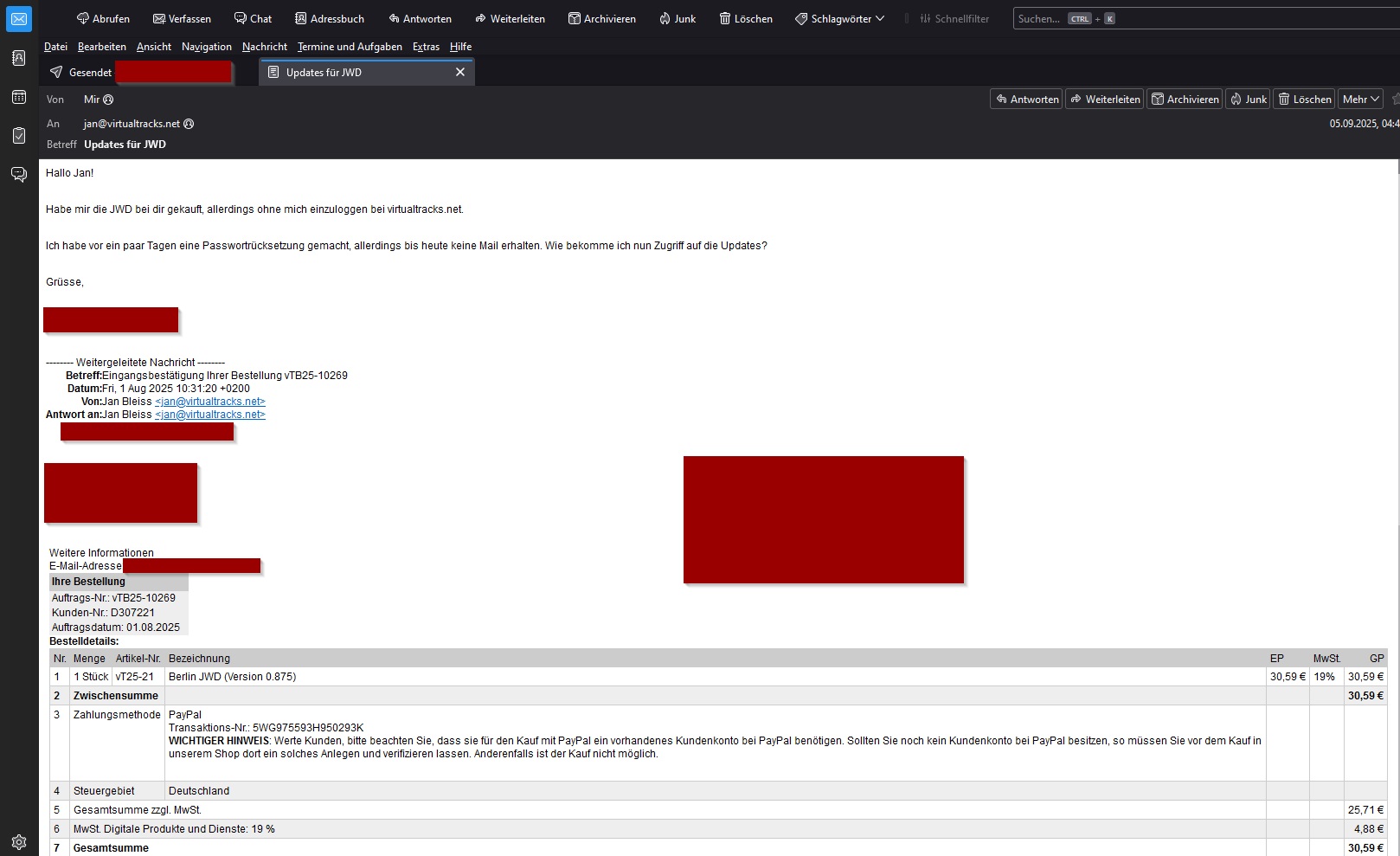Open the Extras menu
This screenshot has height=856, width=1400.
coord(426,47)
